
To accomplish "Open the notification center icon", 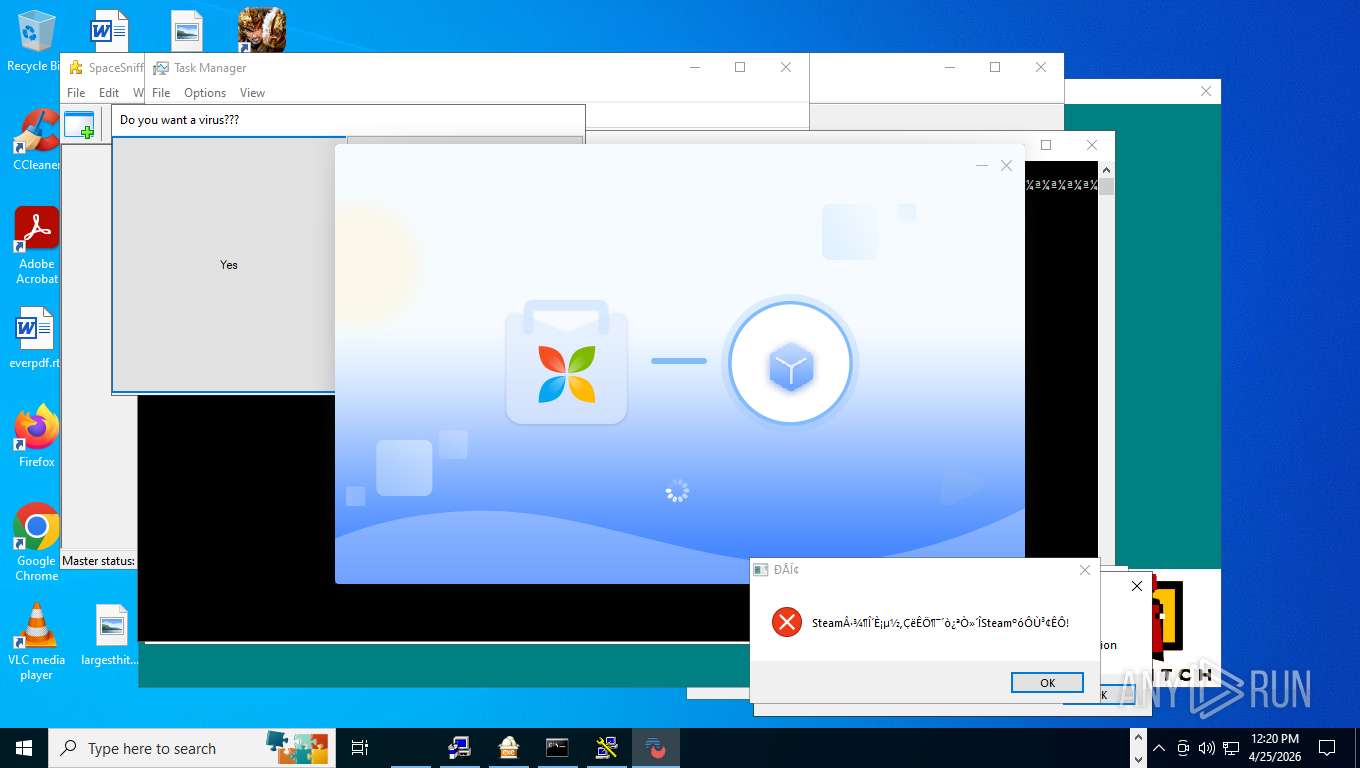I will pyautogui.click(x=1327, y=748).
